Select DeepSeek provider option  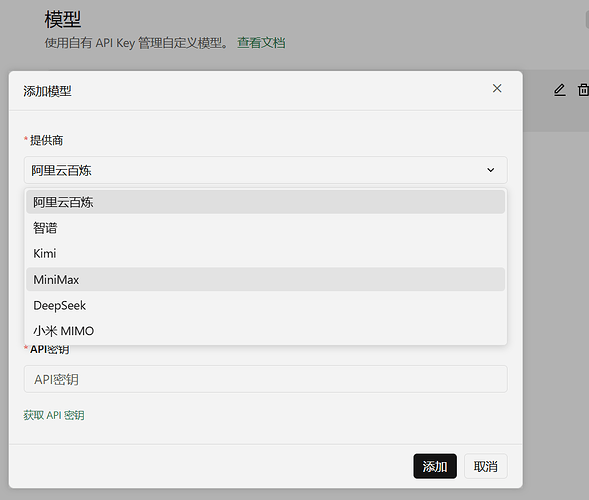pyautogui.click(x=266, y=305)
